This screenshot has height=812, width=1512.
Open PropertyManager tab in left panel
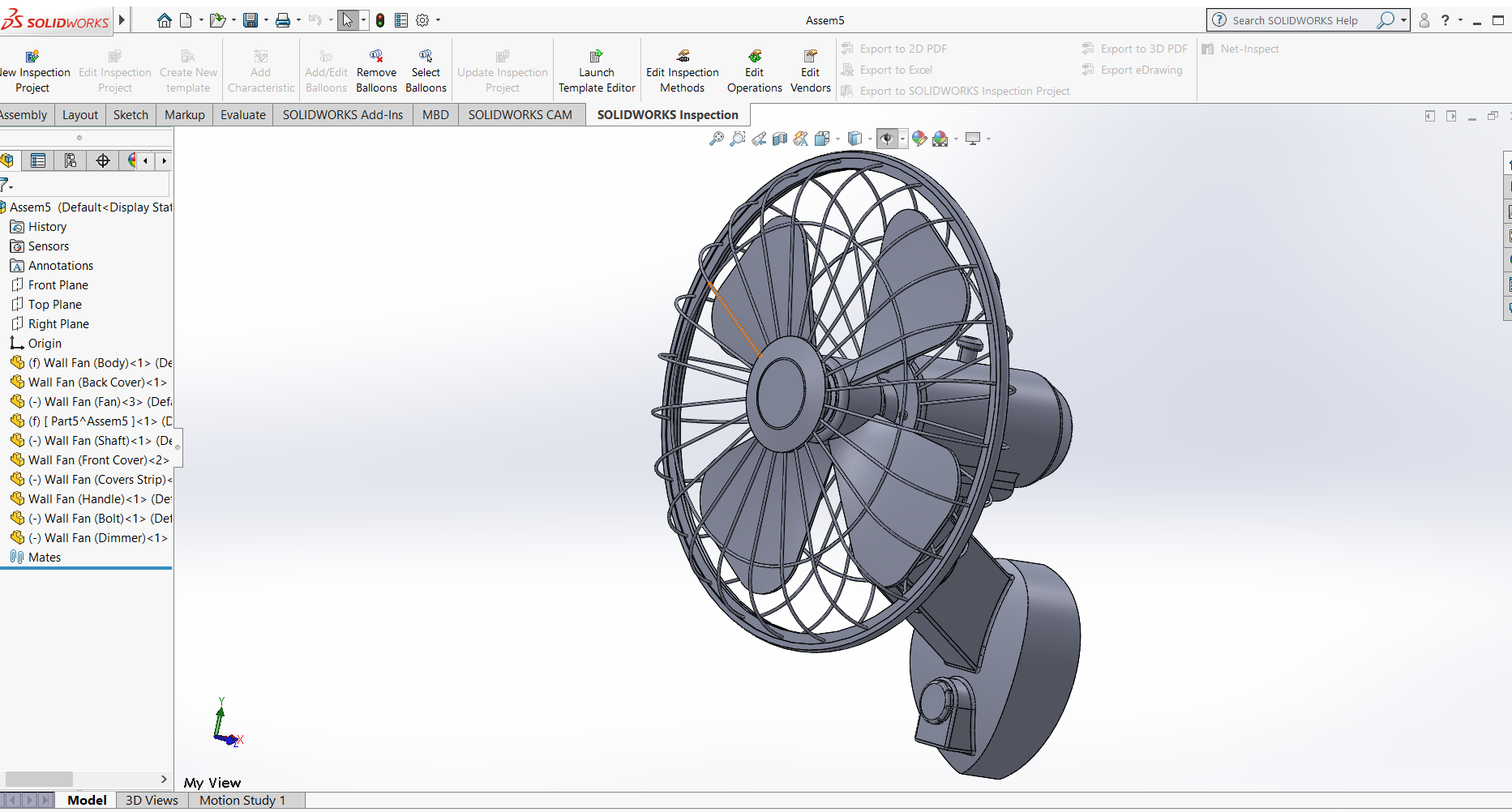(x=38, y=160)
